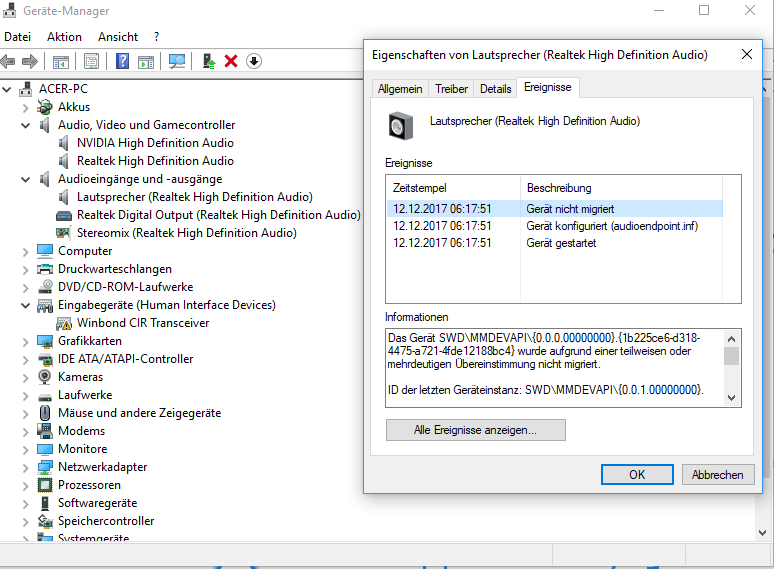Open the Ansicht menu
Screen dimensions: 774x569
pyautogui.click(x=118, y=37)
